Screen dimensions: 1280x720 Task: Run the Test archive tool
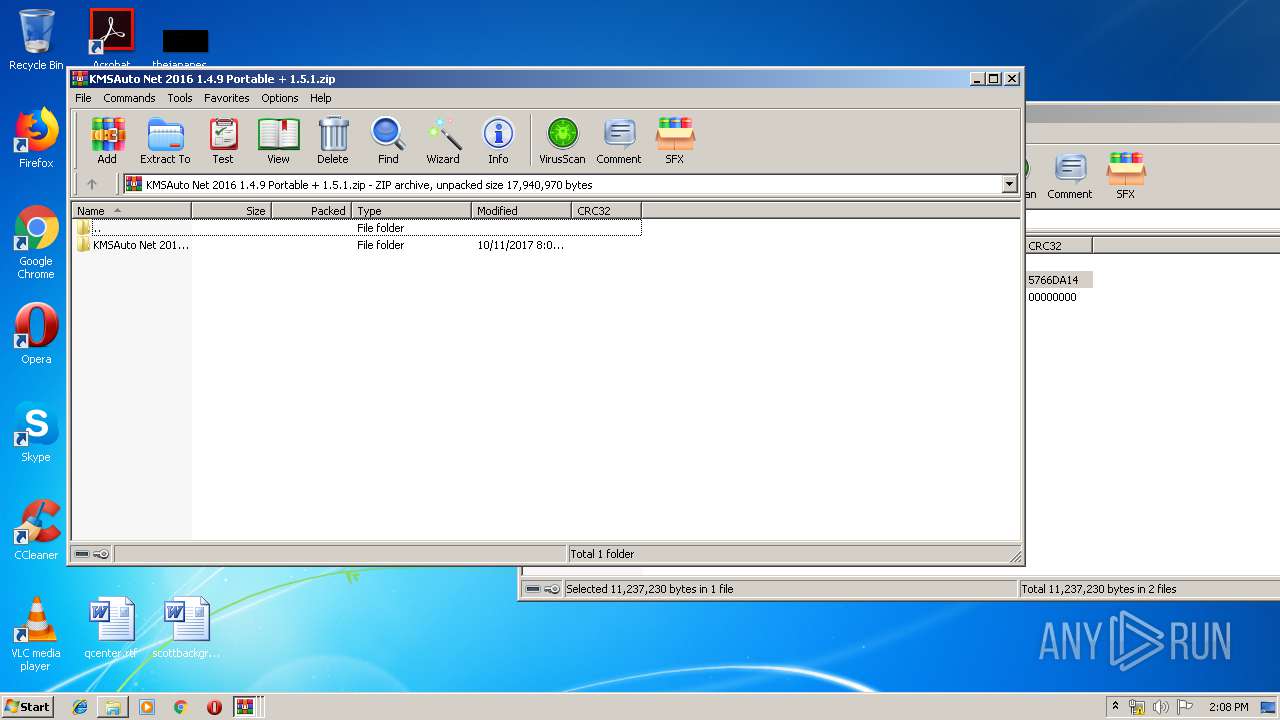(223, 140)
